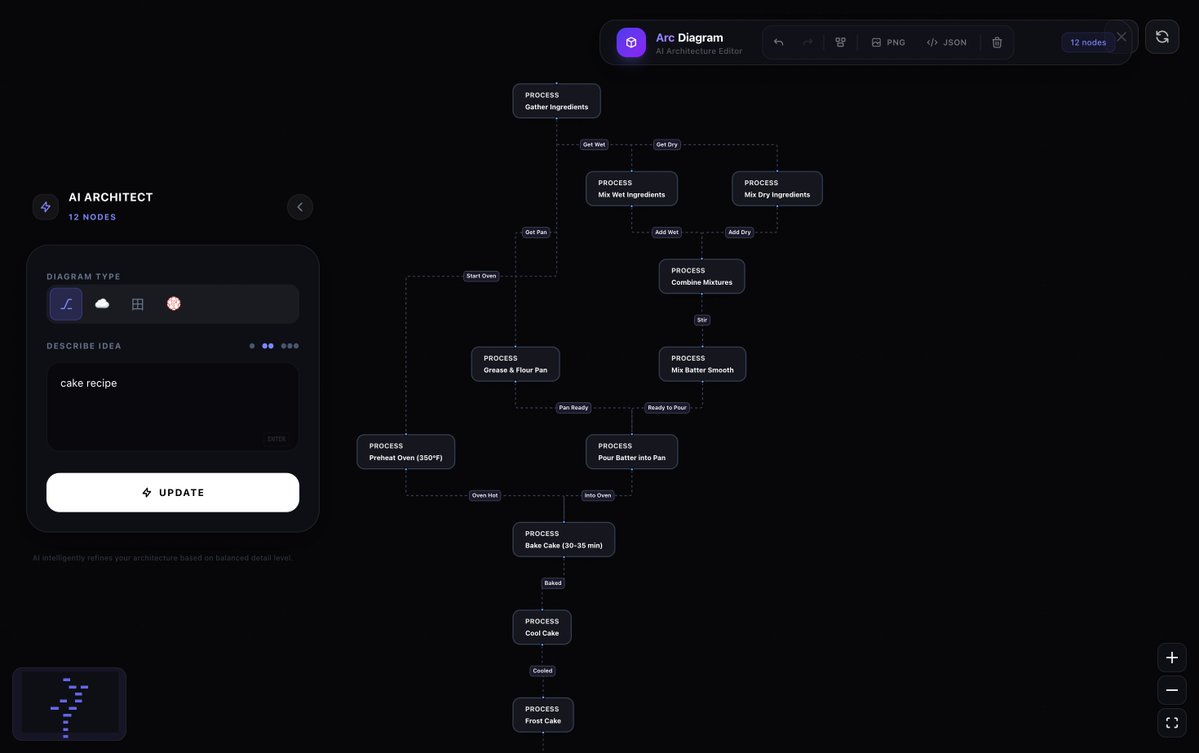The height and width of the screenshot is (753, 1199).
Task: Click the auto-layout icon in the toolbar
Action: (x=840, y=42)
